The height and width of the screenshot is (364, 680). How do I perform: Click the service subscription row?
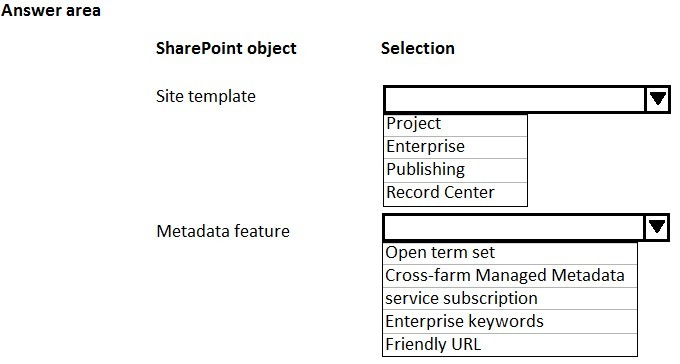(x=510, y=298)
